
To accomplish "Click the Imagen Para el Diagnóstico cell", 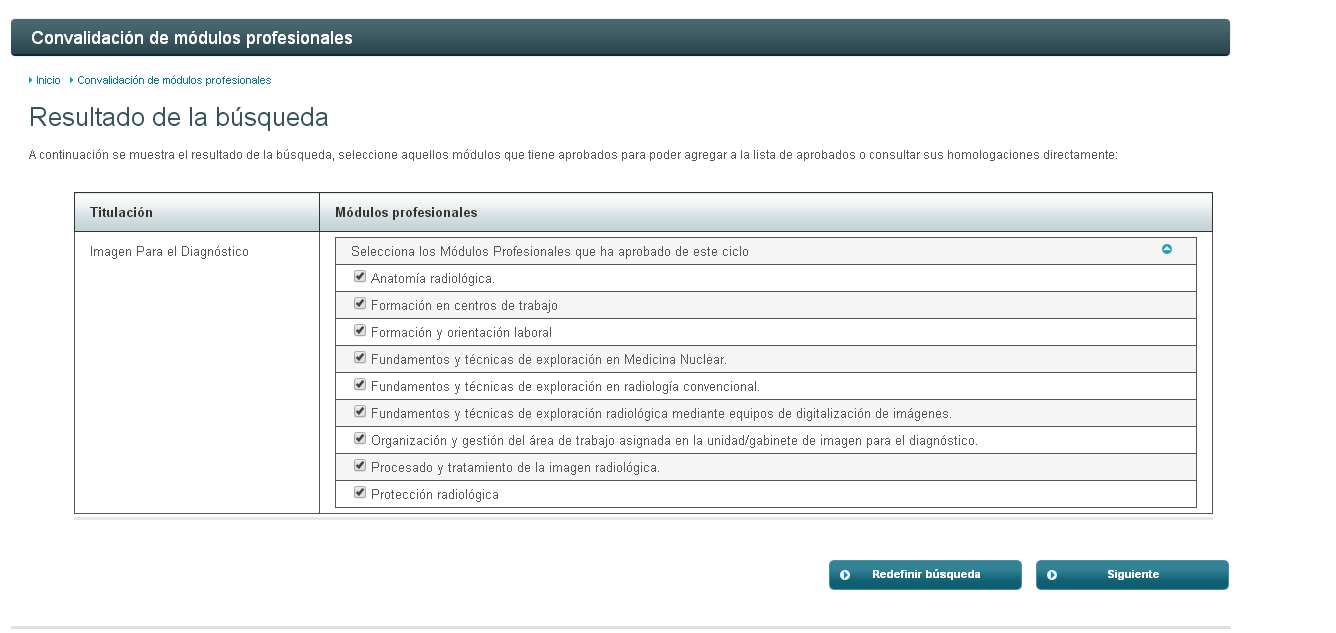I will tap(169, 252).
